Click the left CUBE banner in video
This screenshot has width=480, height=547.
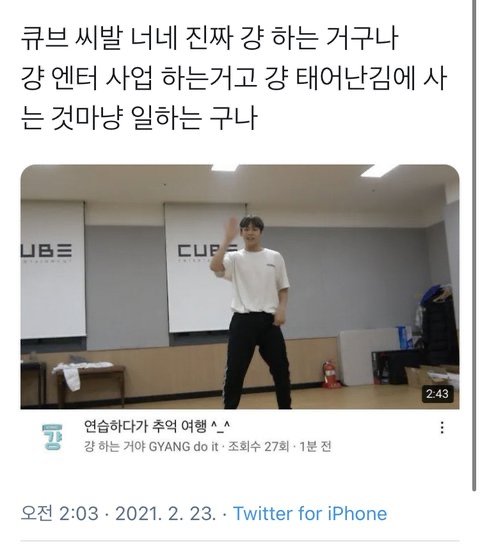(53, 269)
